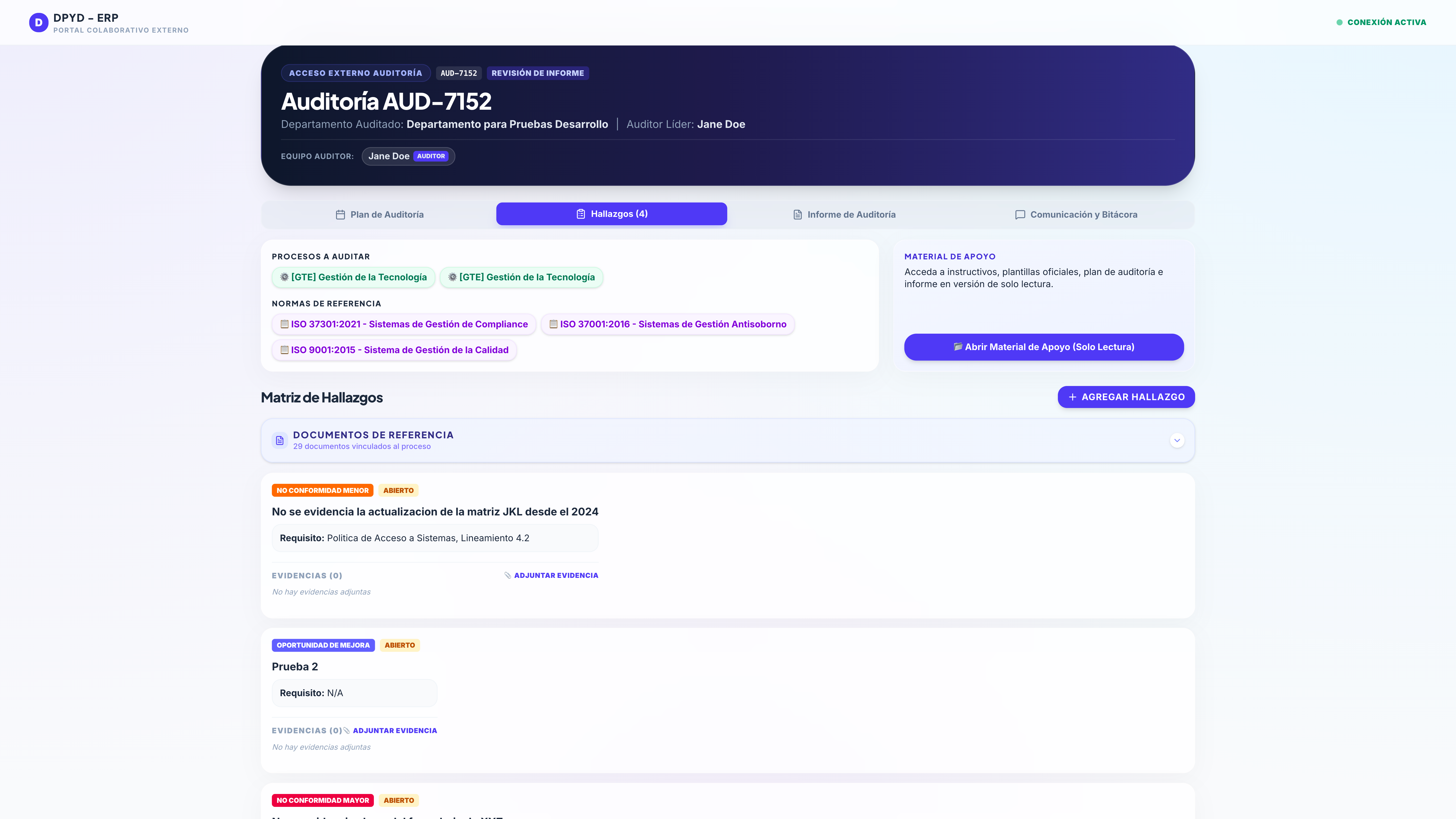Screen dimensions: 1456x819
Task: Click 'No hay evidencias adjuntas' under Prueba 2
Action: (x=321, y=747)
